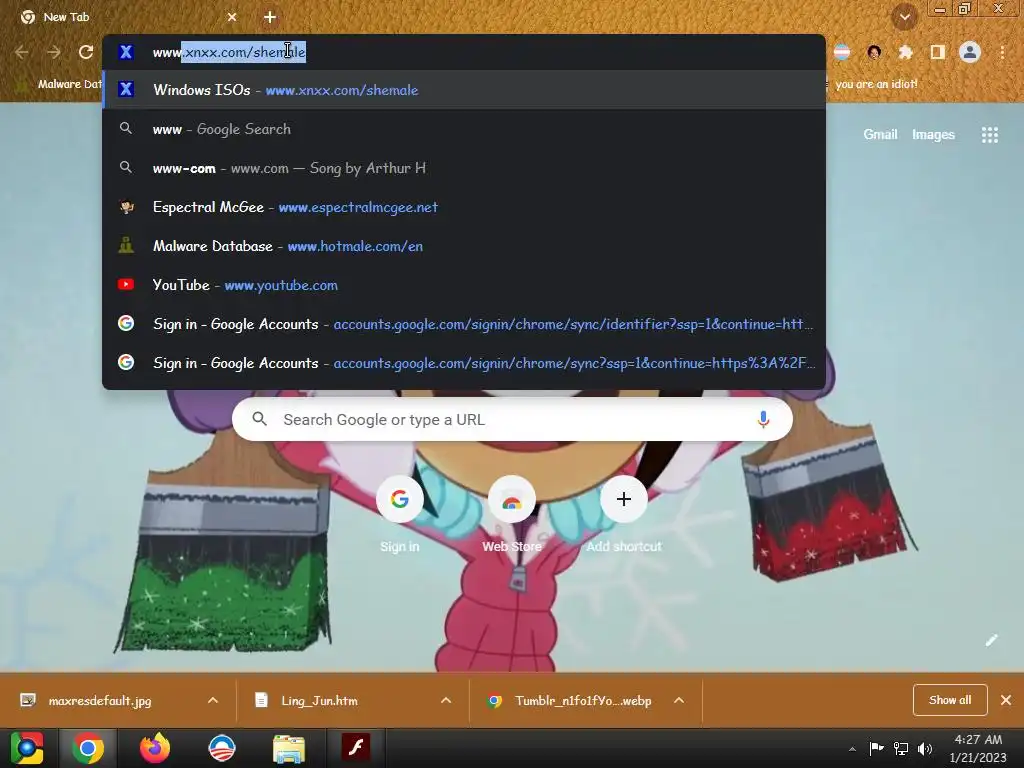
Task: Open Action Center flag tray icon
Action: (x=876, y=748)
